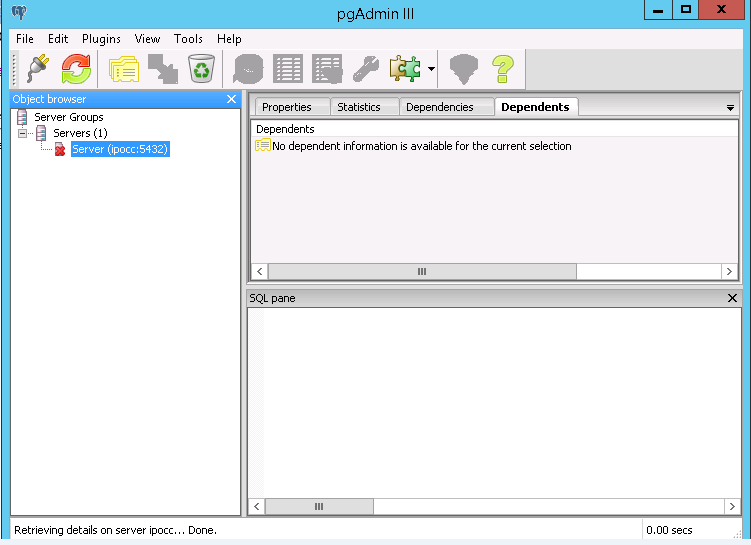
Task: Open the Plugins dropdown arrow
Action: point(431,69)
